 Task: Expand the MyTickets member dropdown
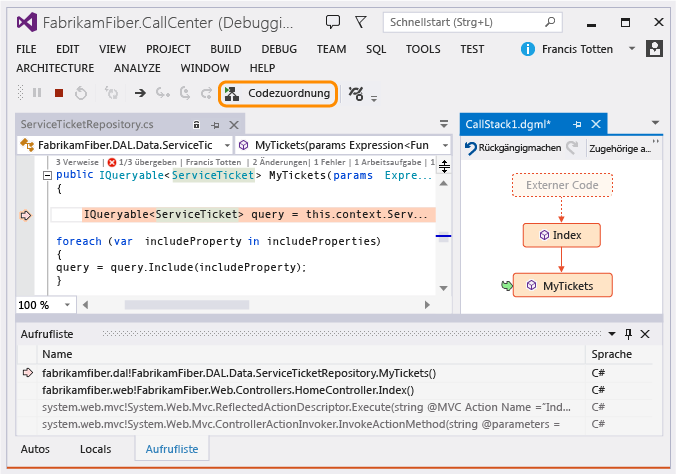(445, 145)
